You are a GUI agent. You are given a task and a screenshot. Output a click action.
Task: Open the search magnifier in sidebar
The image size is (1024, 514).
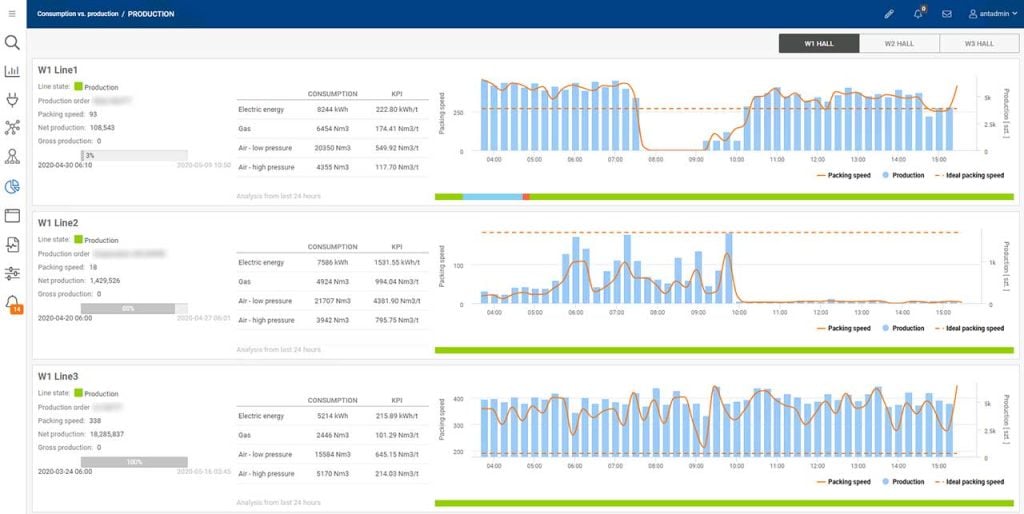(12, 43)
